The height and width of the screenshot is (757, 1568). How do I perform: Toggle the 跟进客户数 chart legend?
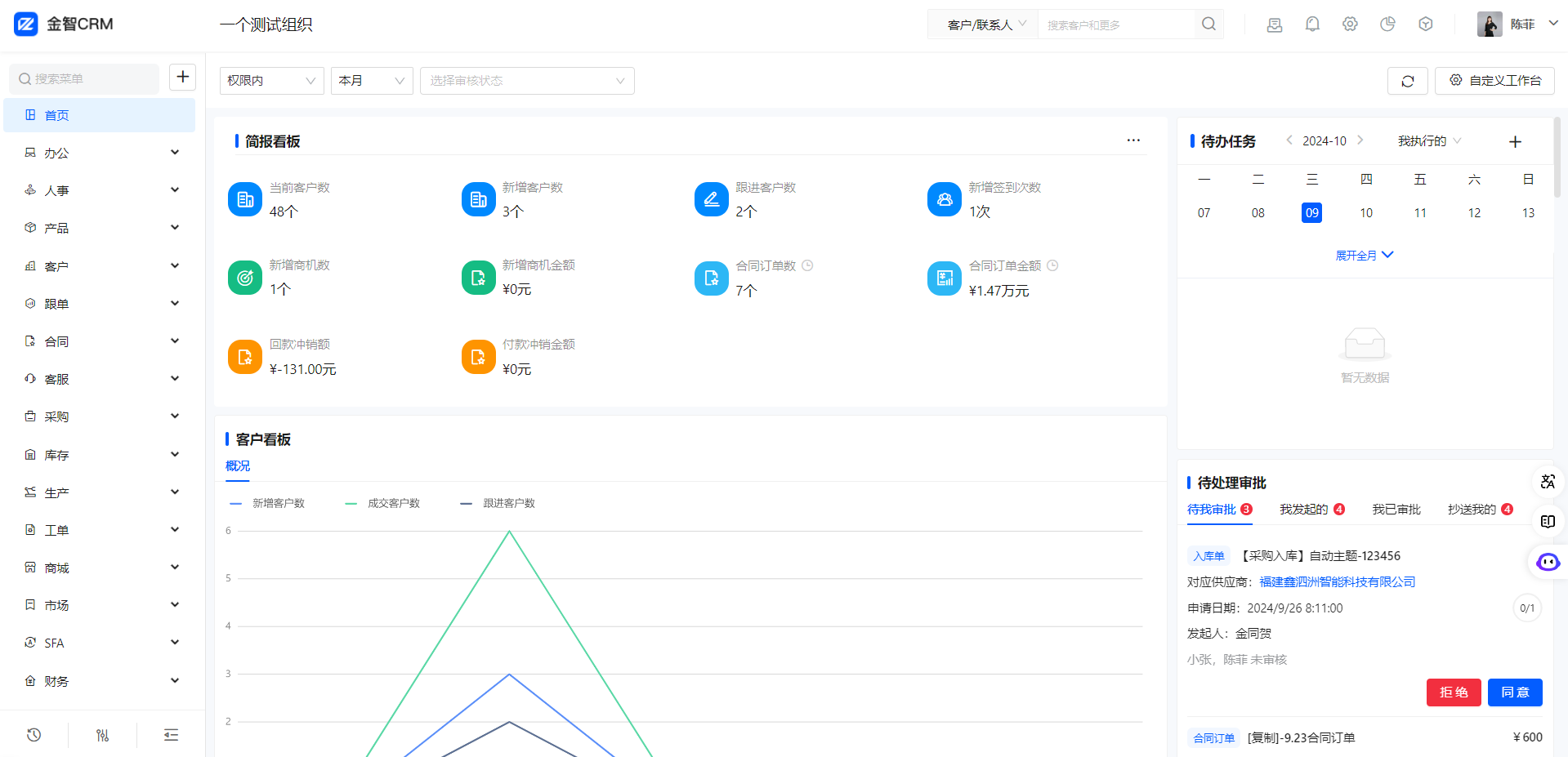point(498,503)
